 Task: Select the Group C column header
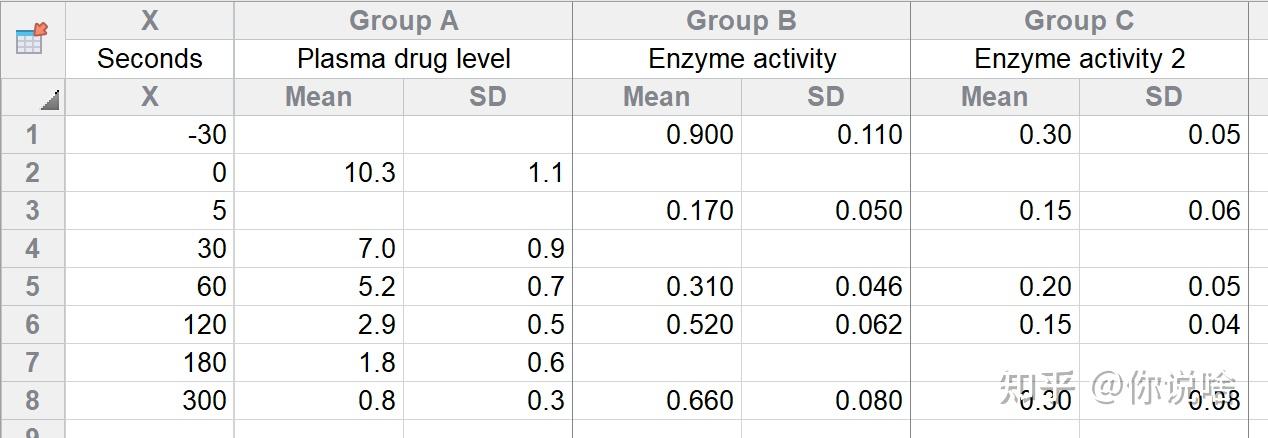(x=1079, y=20)
